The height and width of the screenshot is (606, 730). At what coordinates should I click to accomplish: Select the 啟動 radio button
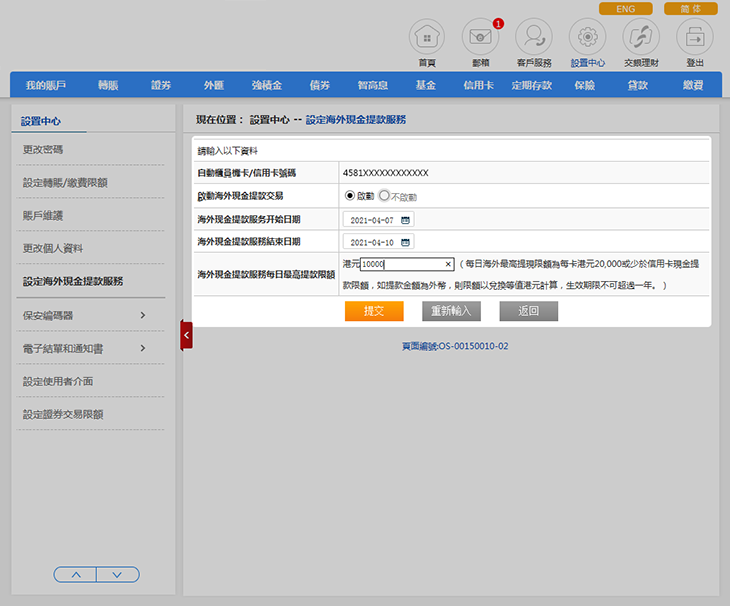pos(350,196)
